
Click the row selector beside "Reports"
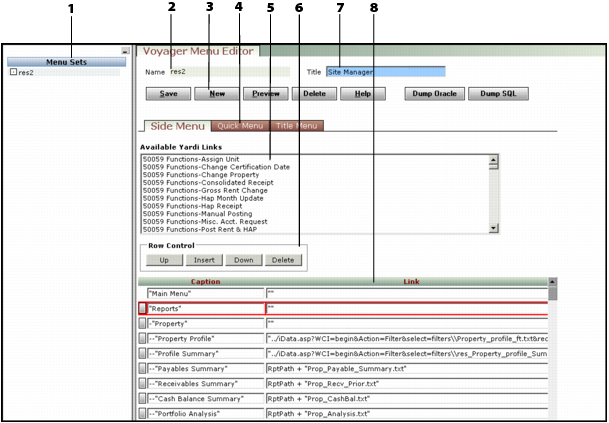click(142, 309)
